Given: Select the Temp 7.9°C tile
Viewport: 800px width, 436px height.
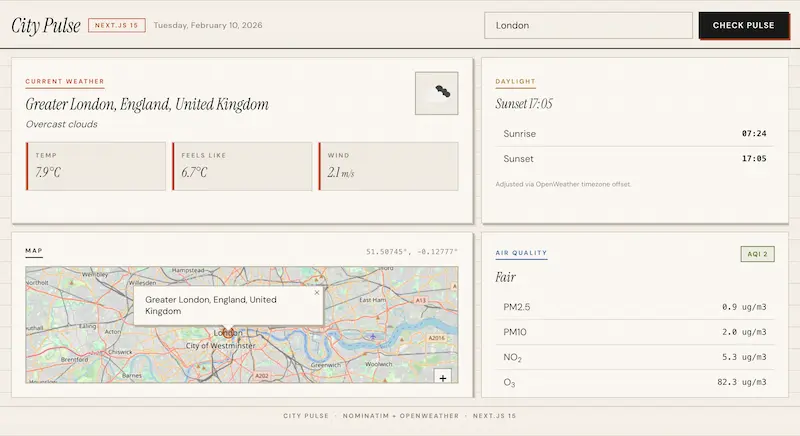Looking at the screenshot, I should (96, 166).
